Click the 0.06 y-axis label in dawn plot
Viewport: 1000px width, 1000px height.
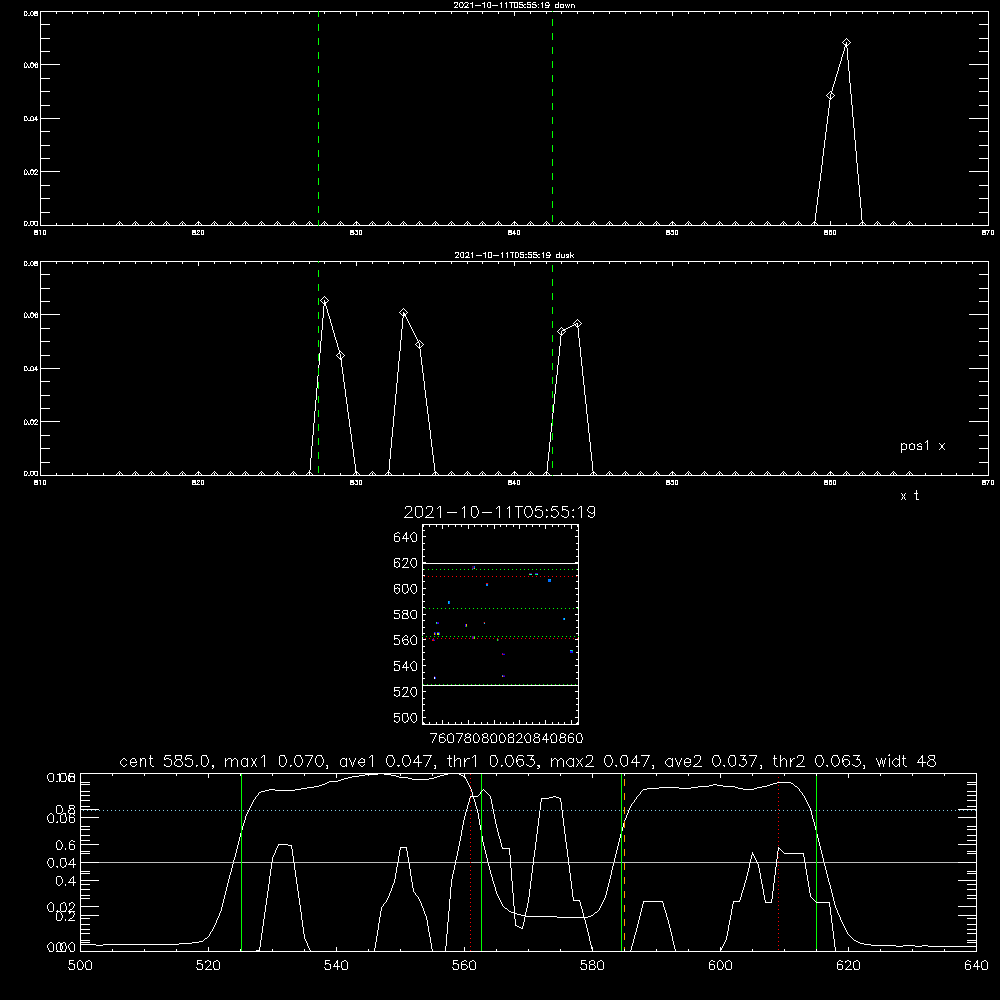pyautogui.click(x=32, y=65)
